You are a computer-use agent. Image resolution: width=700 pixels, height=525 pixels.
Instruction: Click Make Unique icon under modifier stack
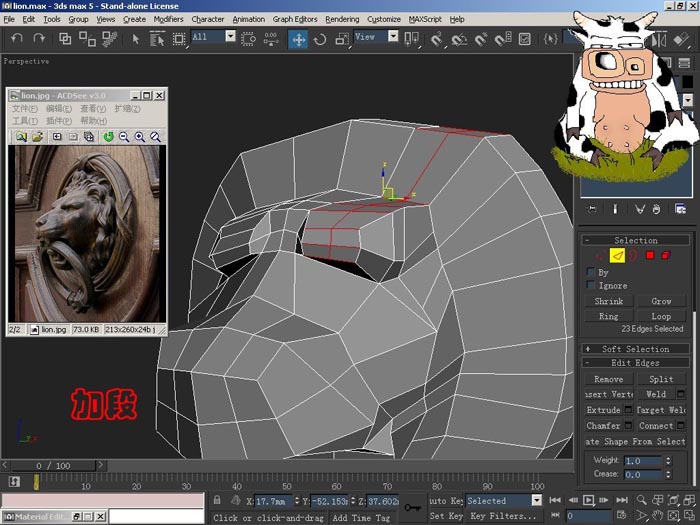coord(640,209)
